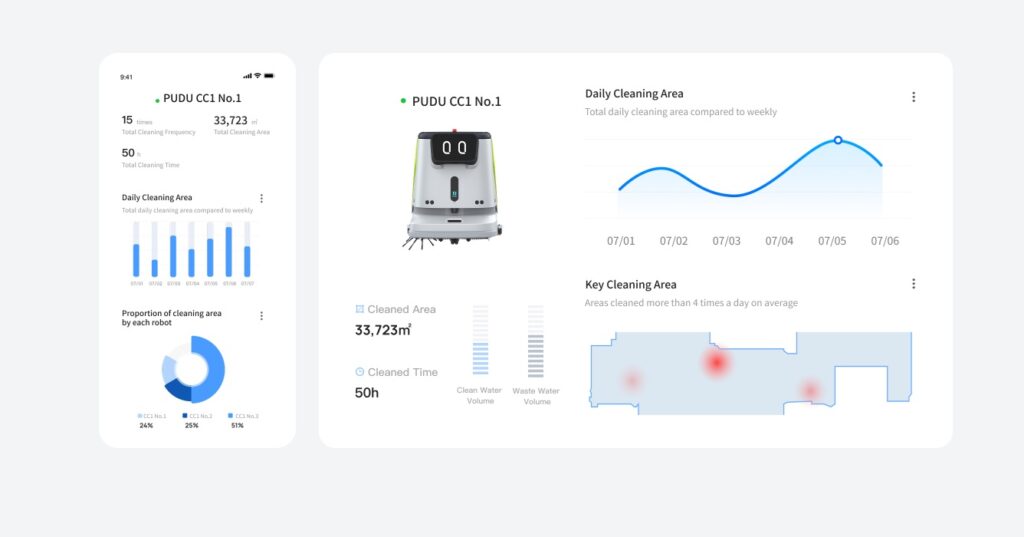Viewport: 1024px width, 537px height.
Task: Select the tallest bar in the mobile bar chart
Action: (229, 252)
